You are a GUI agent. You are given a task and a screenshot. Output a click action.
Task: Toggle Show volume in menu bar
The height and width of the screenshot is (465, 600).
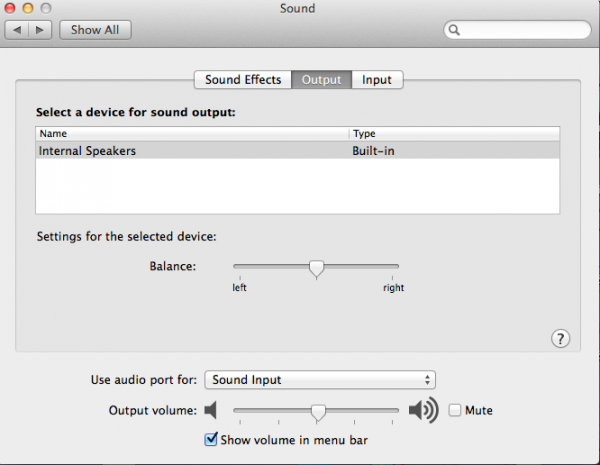(211, 438)
